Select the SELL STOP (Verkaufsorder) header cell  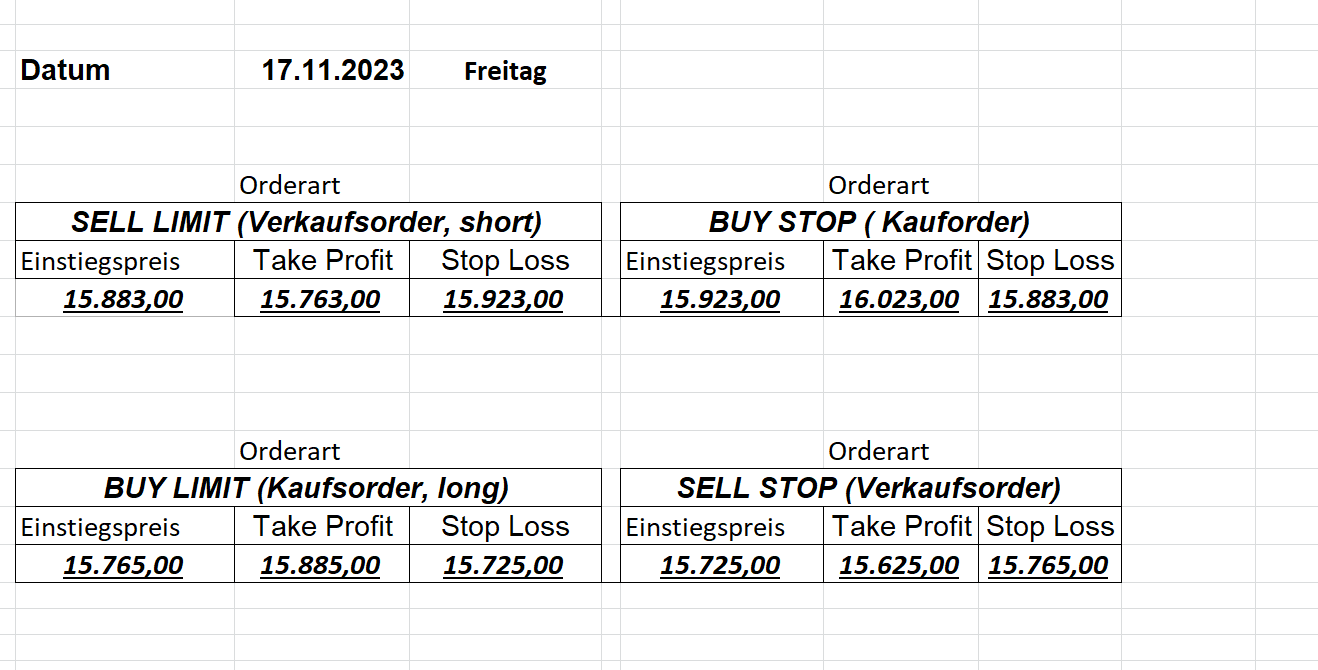pyautogui.click(x=869, y=488)
